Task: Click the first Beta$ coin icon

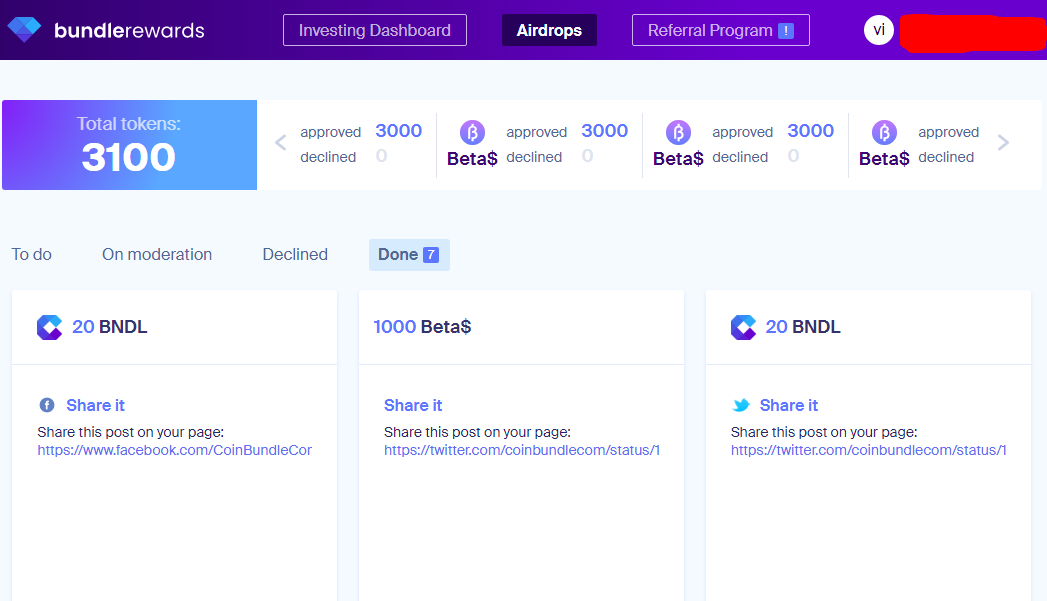Action: pos(472,132)
